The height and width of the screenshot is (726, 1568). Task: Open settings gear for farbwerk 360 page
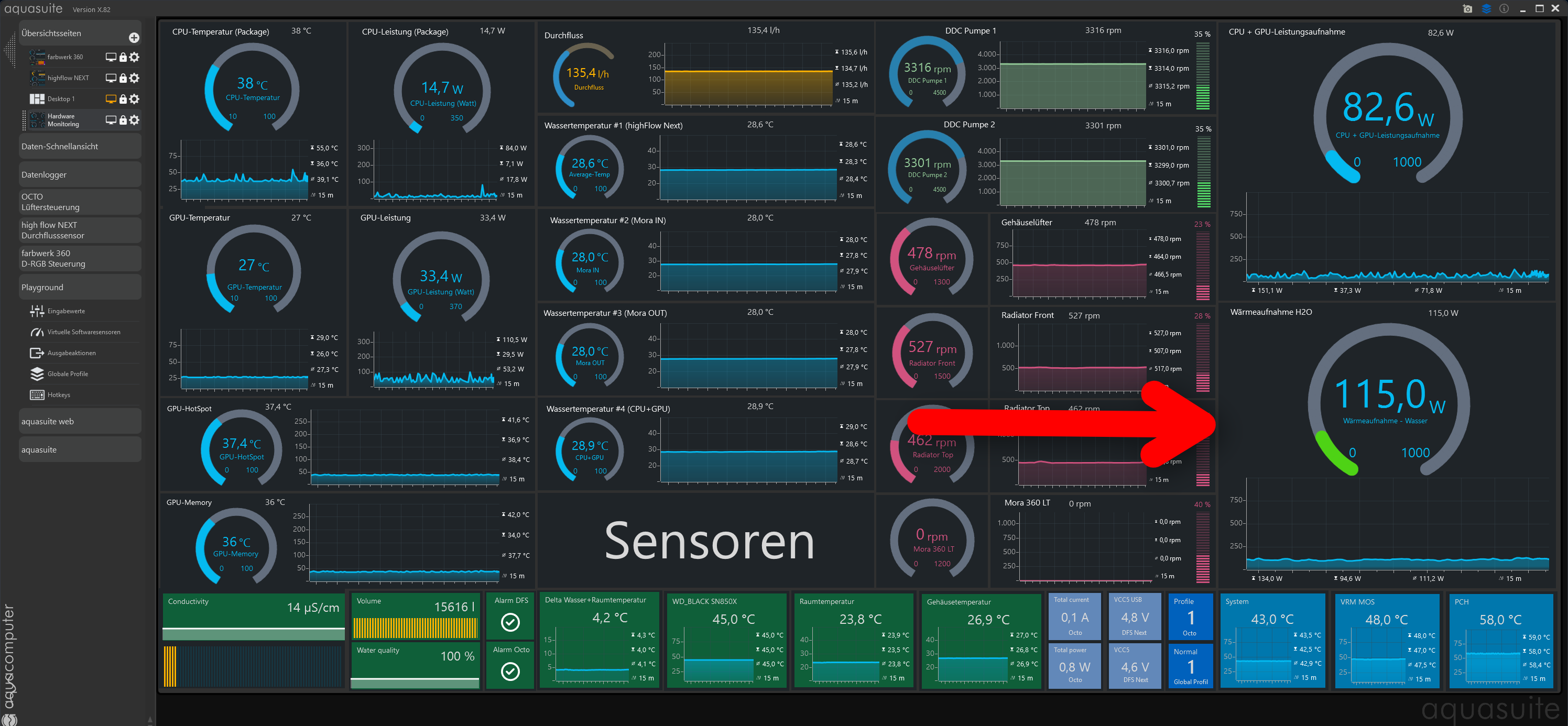point(135,57)
